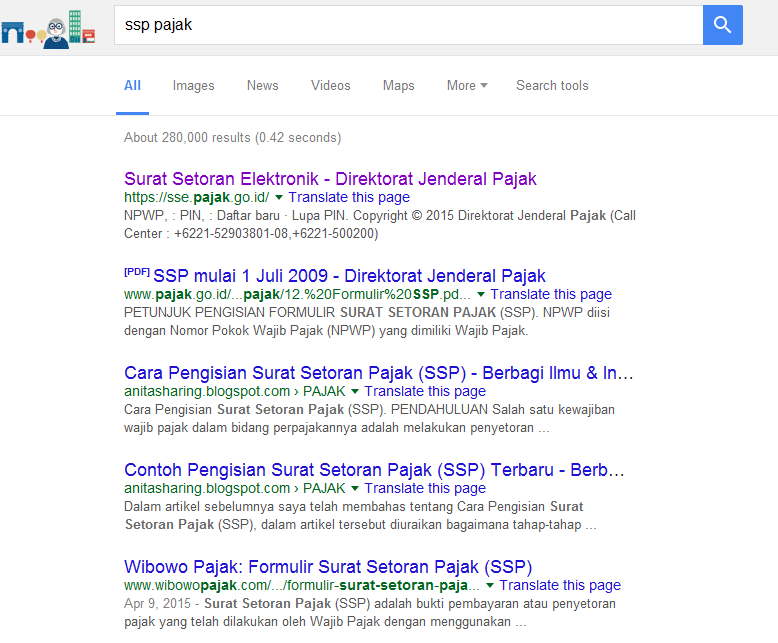Click inside the 'ssp pajak' search box
Viewport: 778px width, 643px height.
click(408, 25)
